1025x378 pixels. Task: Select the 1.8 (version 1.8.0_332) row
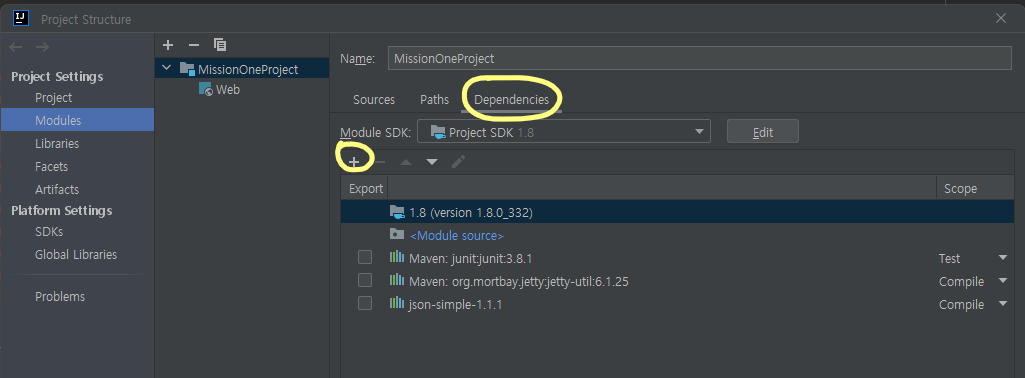coord(677,212)
